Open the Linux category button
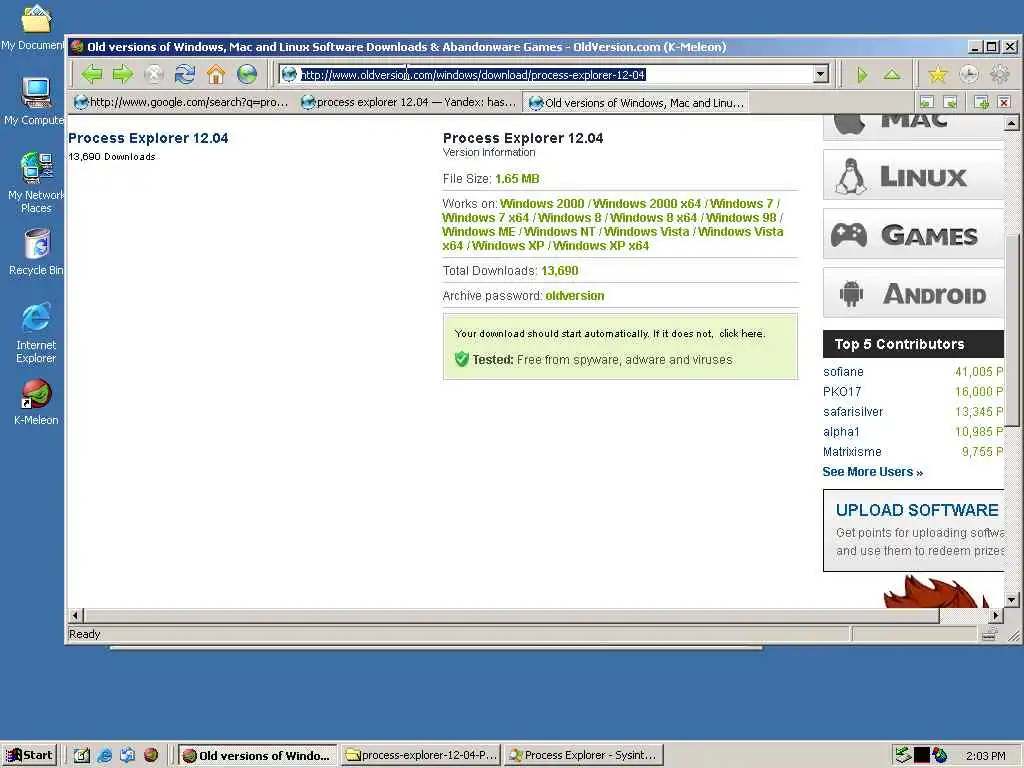The width and height of the screenshot is (1024, 768). pyautogui.click(x=913, y=175)
